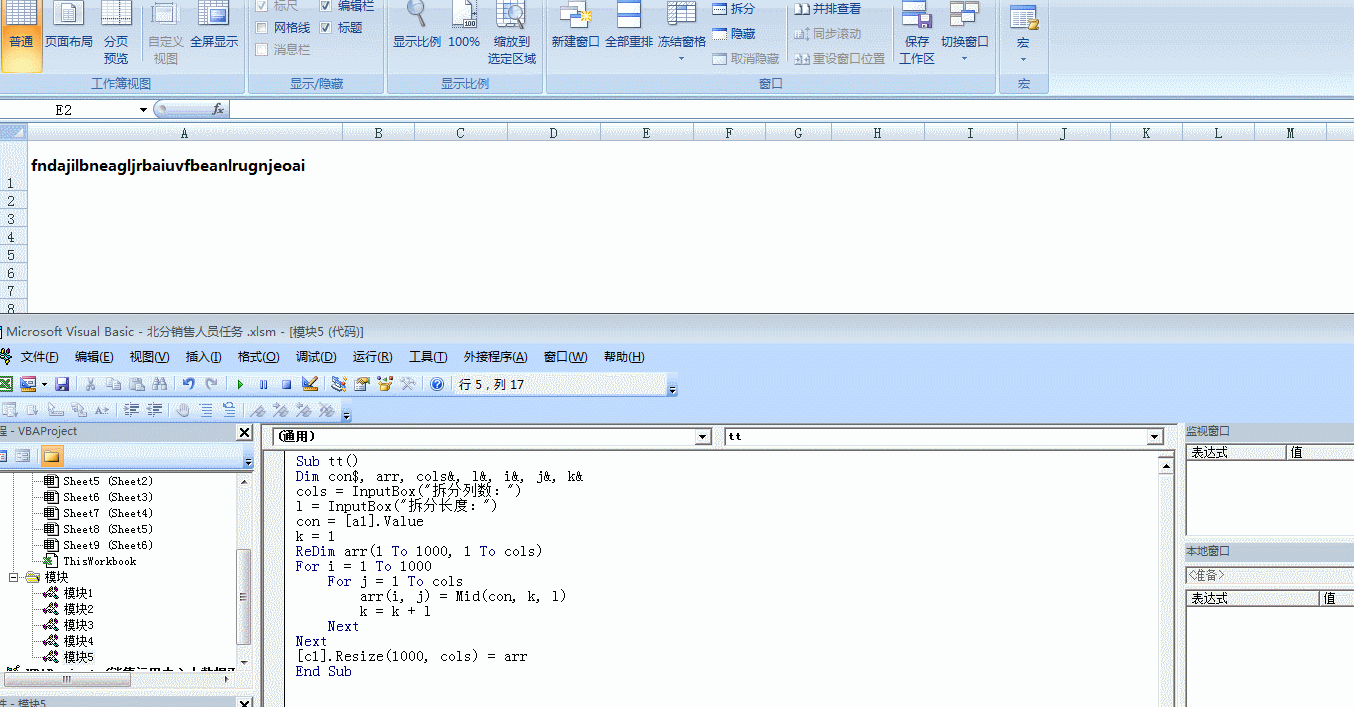Screen dimensions: 1354x707
Task: Click the Design Mode icon
Action: 308,383
